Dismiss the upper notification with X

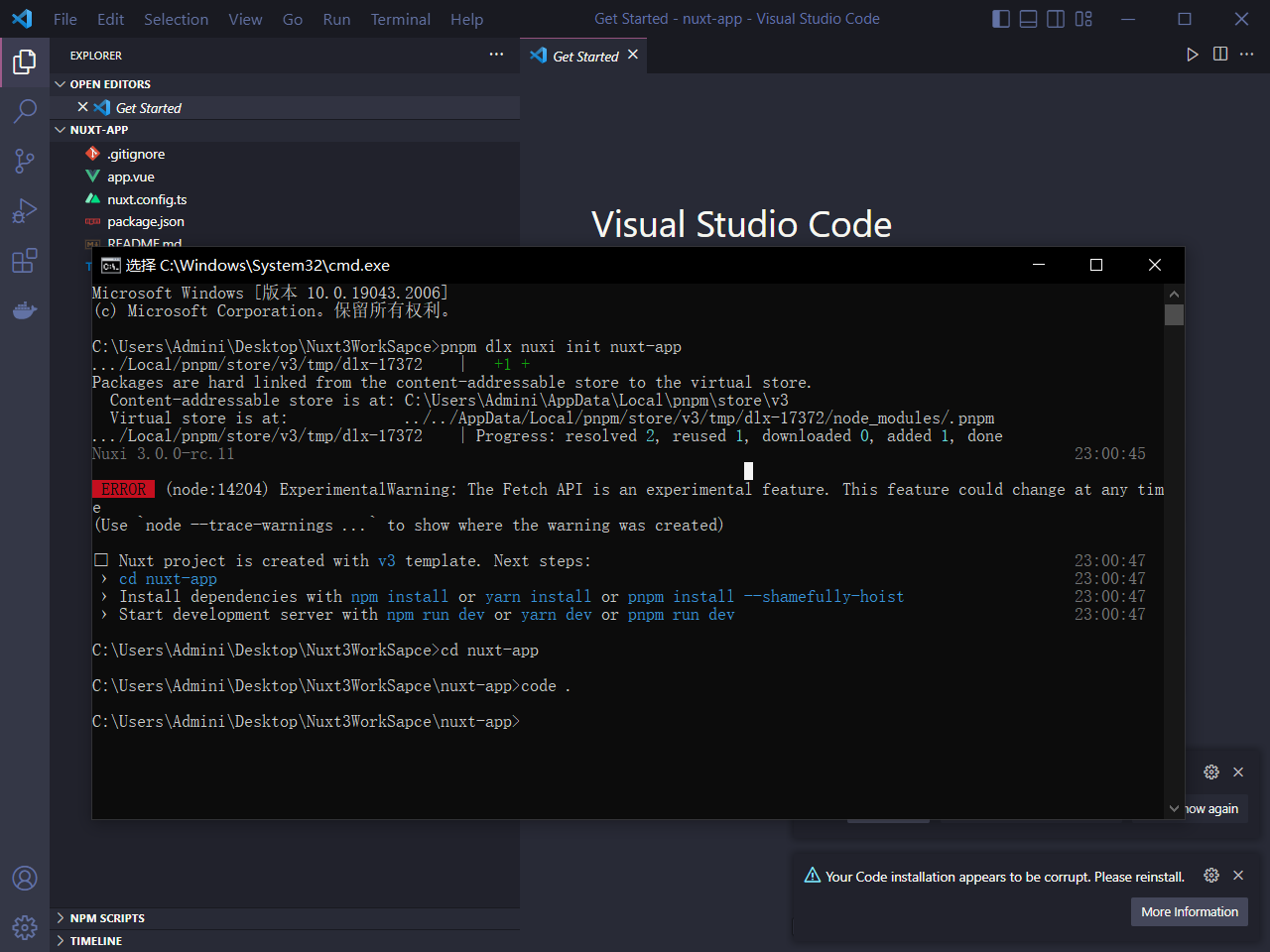pyautogui.click(x=1238, y=772)
